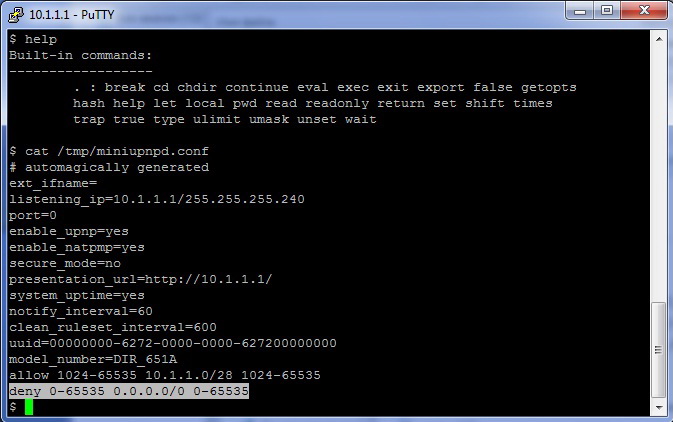Click the uuid configuration line
673x422 pixels.
tap(172, 343)
